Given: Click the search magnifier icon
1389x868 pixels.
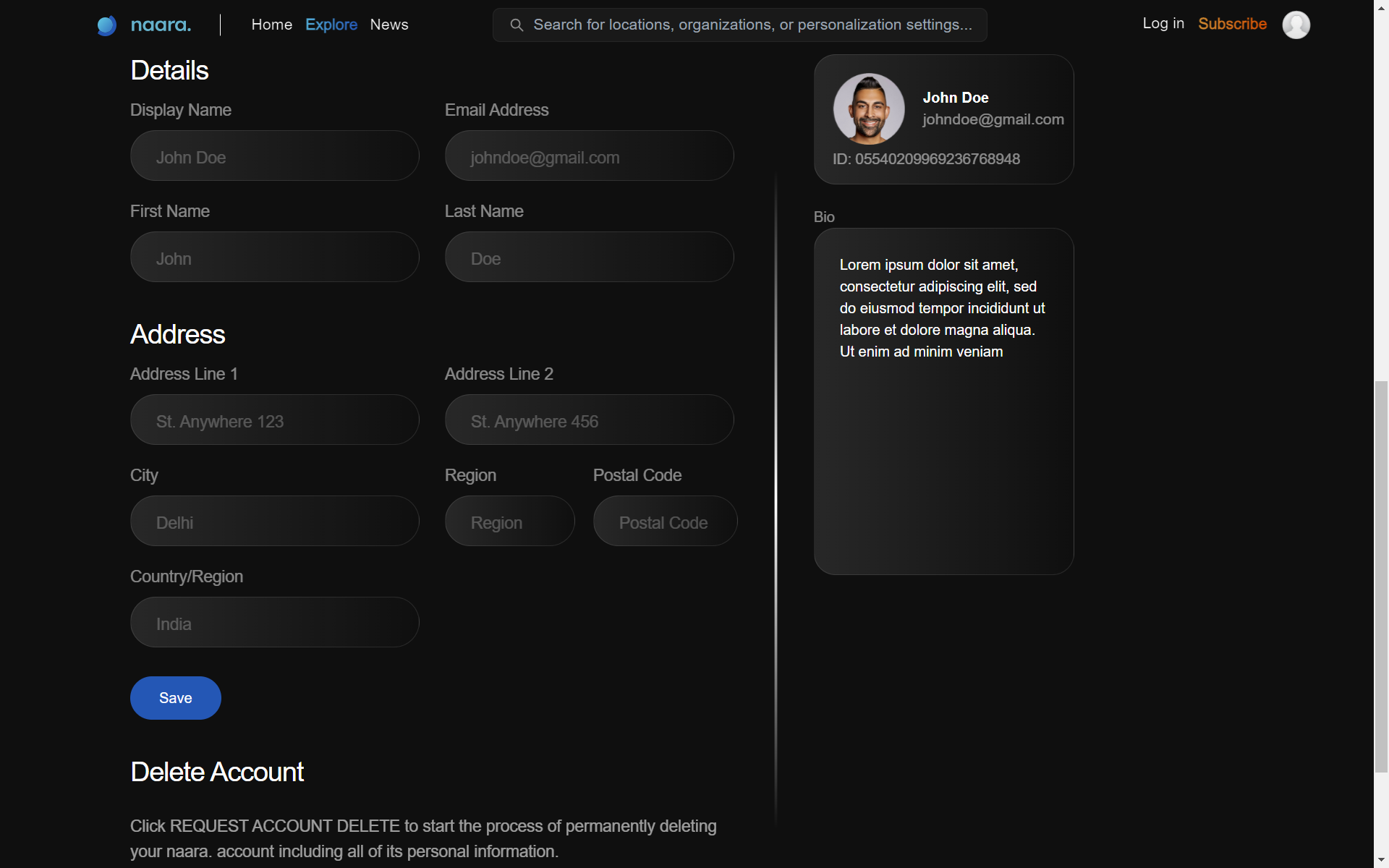Looking at the screenshot, I should pos(517,25).
